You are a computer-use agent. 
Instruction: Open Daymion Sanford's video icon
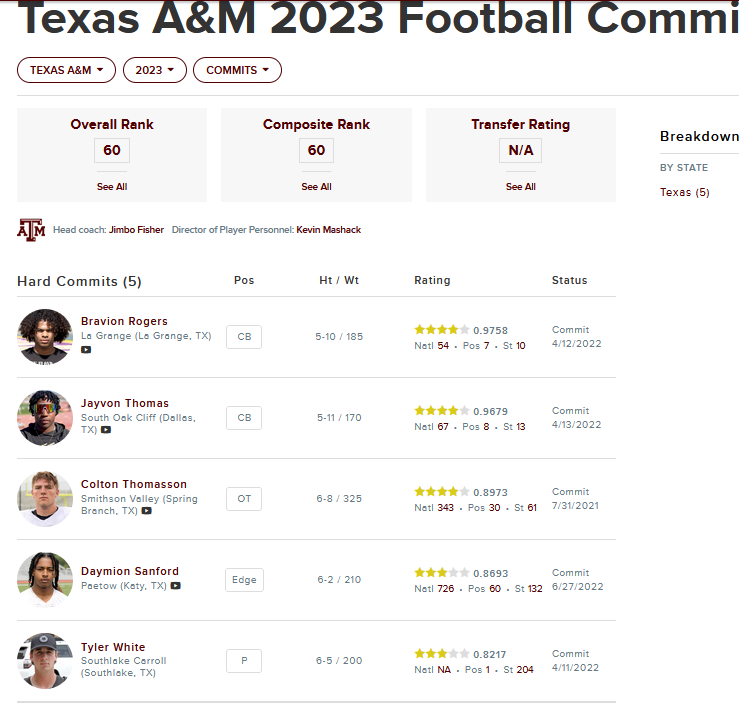click(x=176, y=586)
